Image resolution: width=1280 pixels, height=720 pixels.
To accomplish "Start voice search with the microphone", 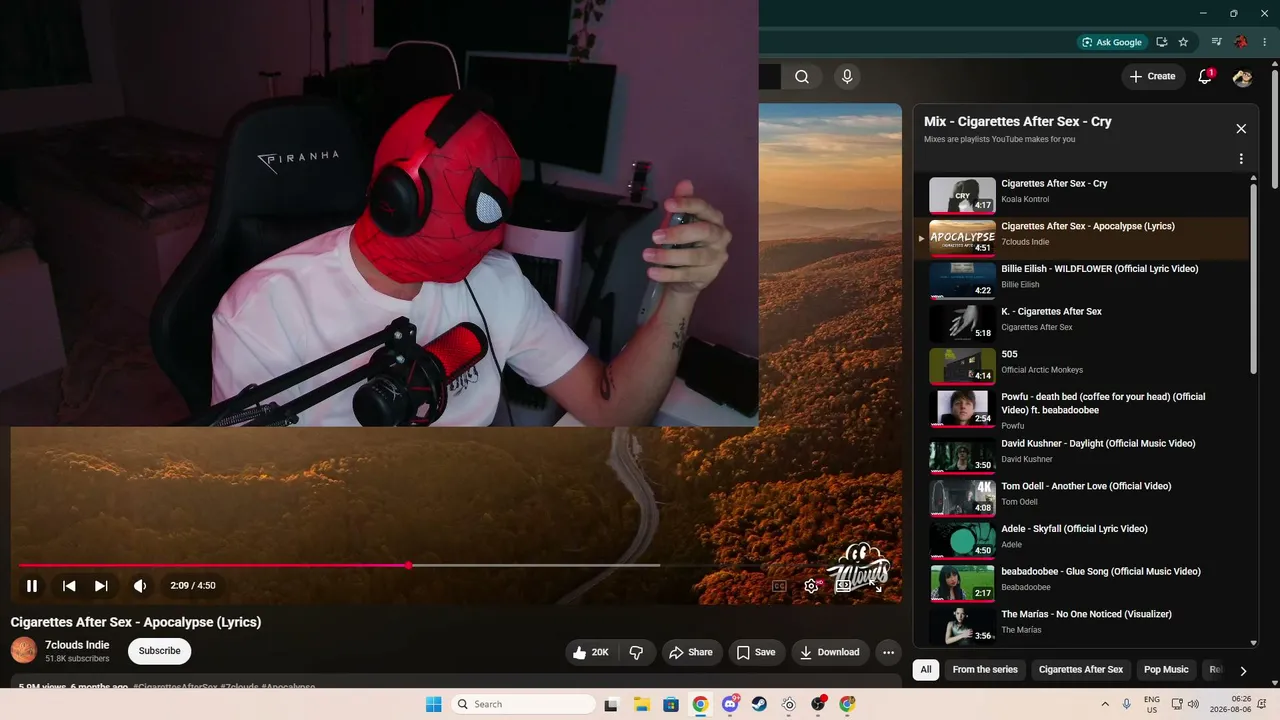I will [847, 76].
